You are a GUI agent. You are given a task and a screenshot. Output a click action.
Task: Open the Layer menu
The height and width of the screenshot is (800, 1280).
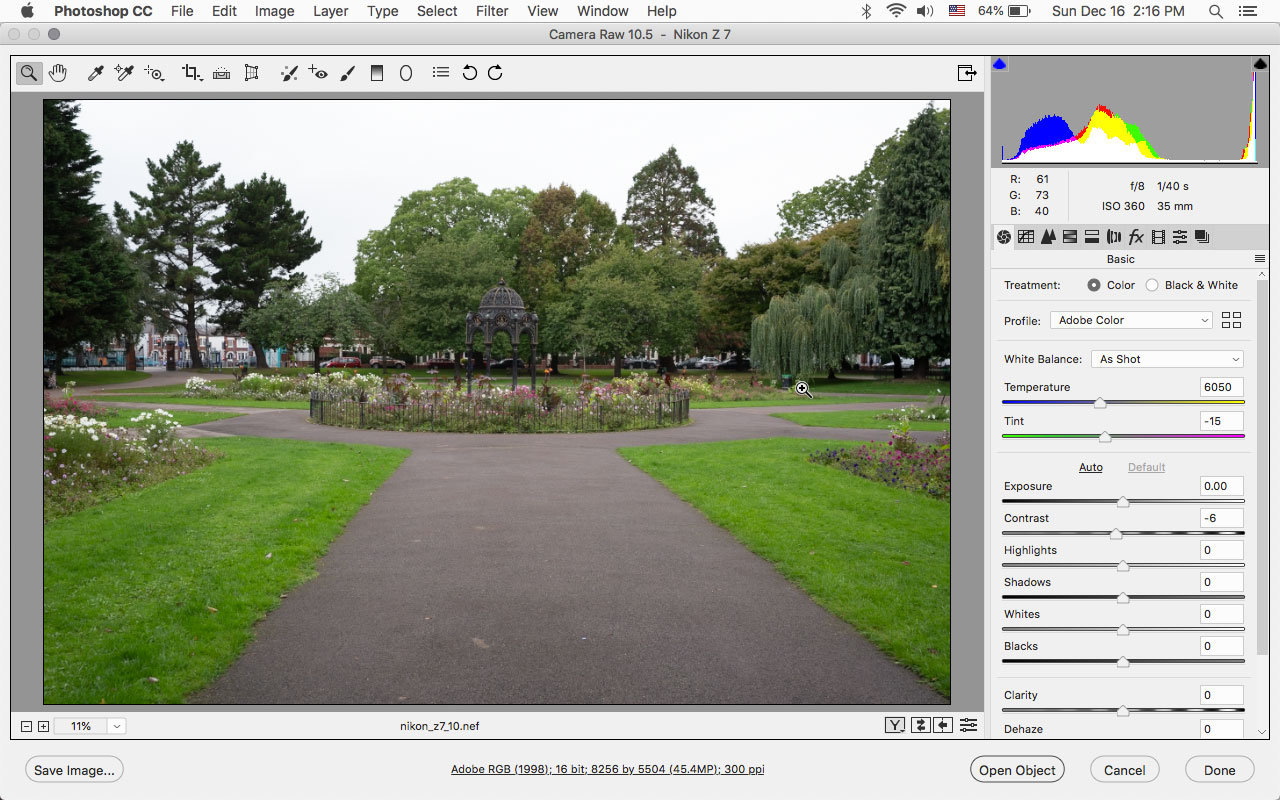coord(331,11)
